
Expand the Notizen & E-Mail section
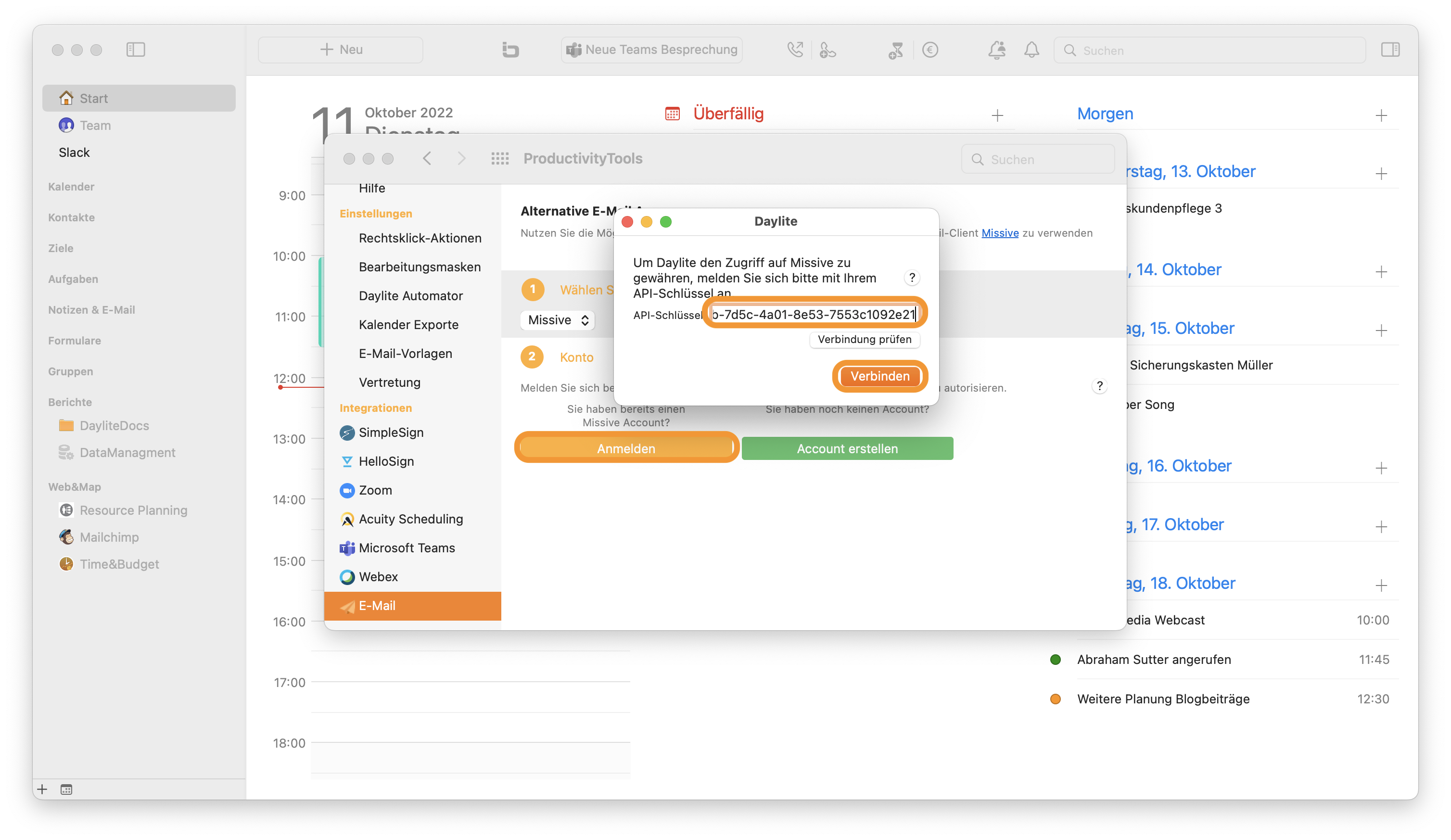91,310
